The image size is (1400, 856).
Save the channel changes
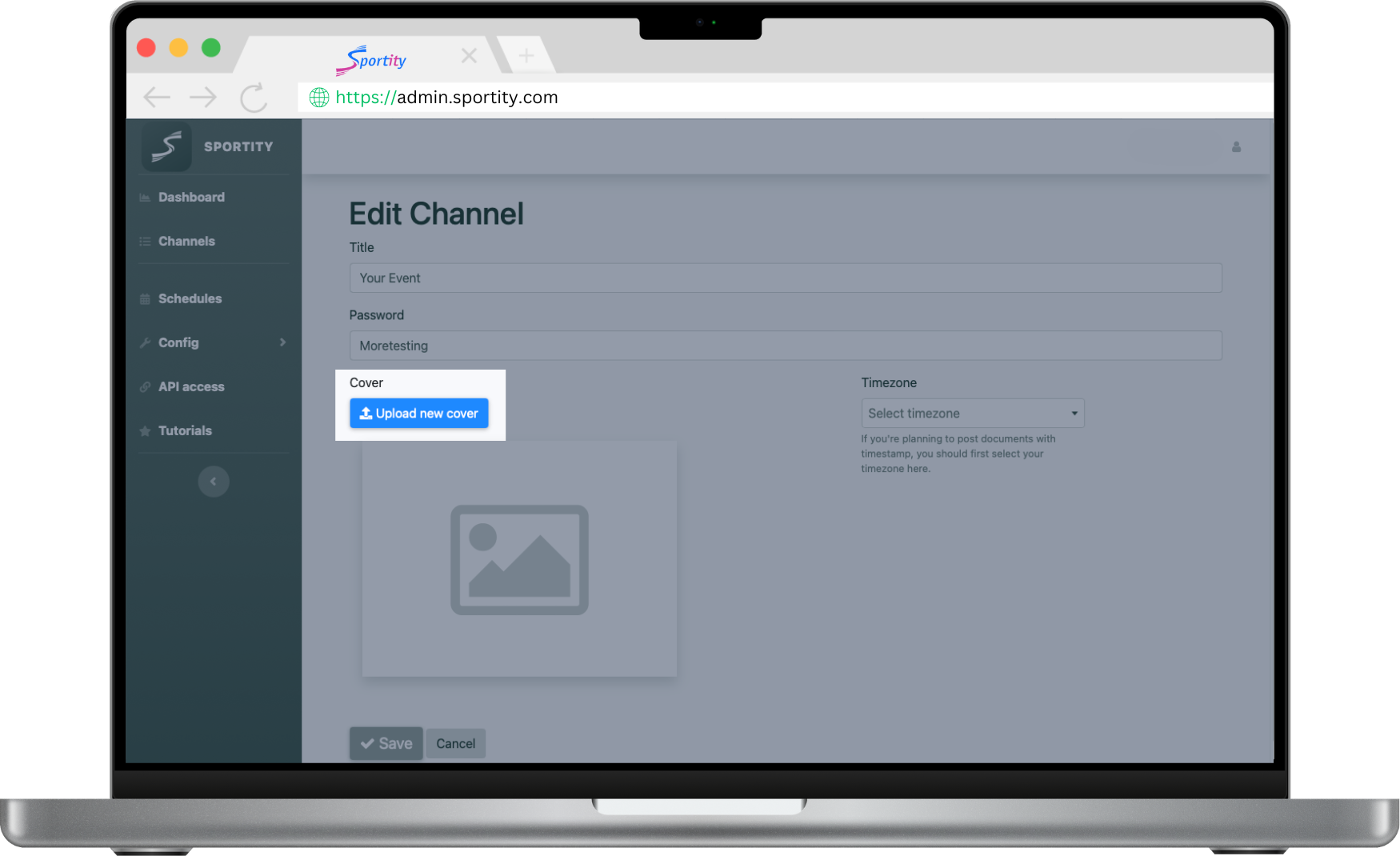(x=386, y=744)
